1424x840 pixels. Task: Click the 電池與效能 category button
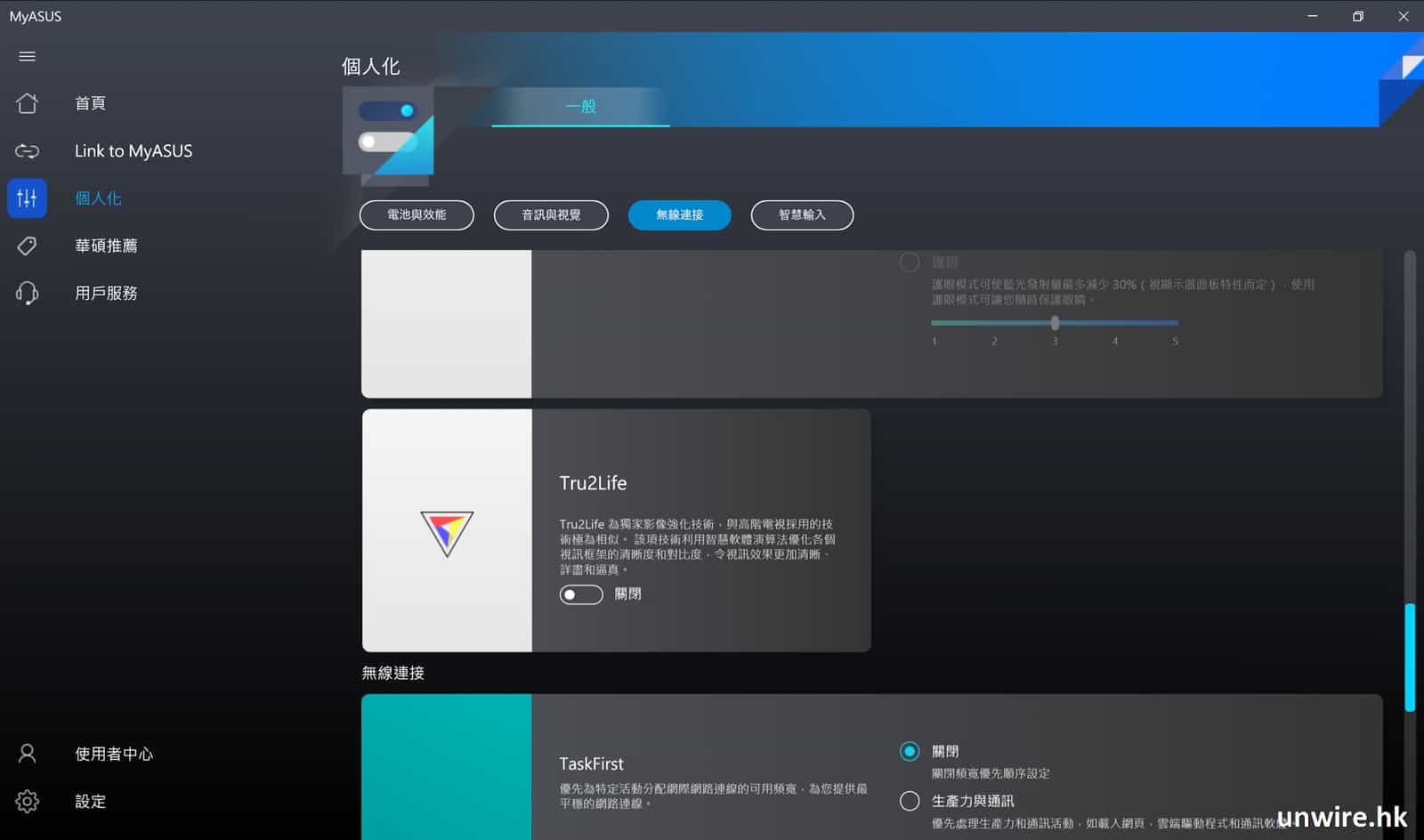point(417,214)
